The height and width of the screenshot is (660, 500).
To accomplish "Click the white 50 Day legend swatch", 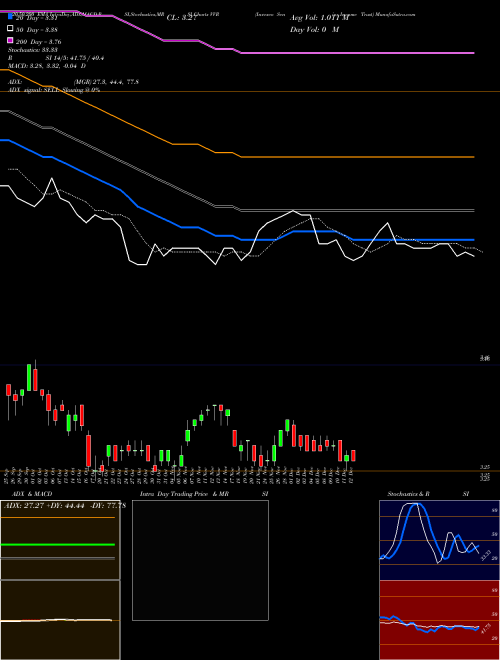I will (x=10, y=29).
